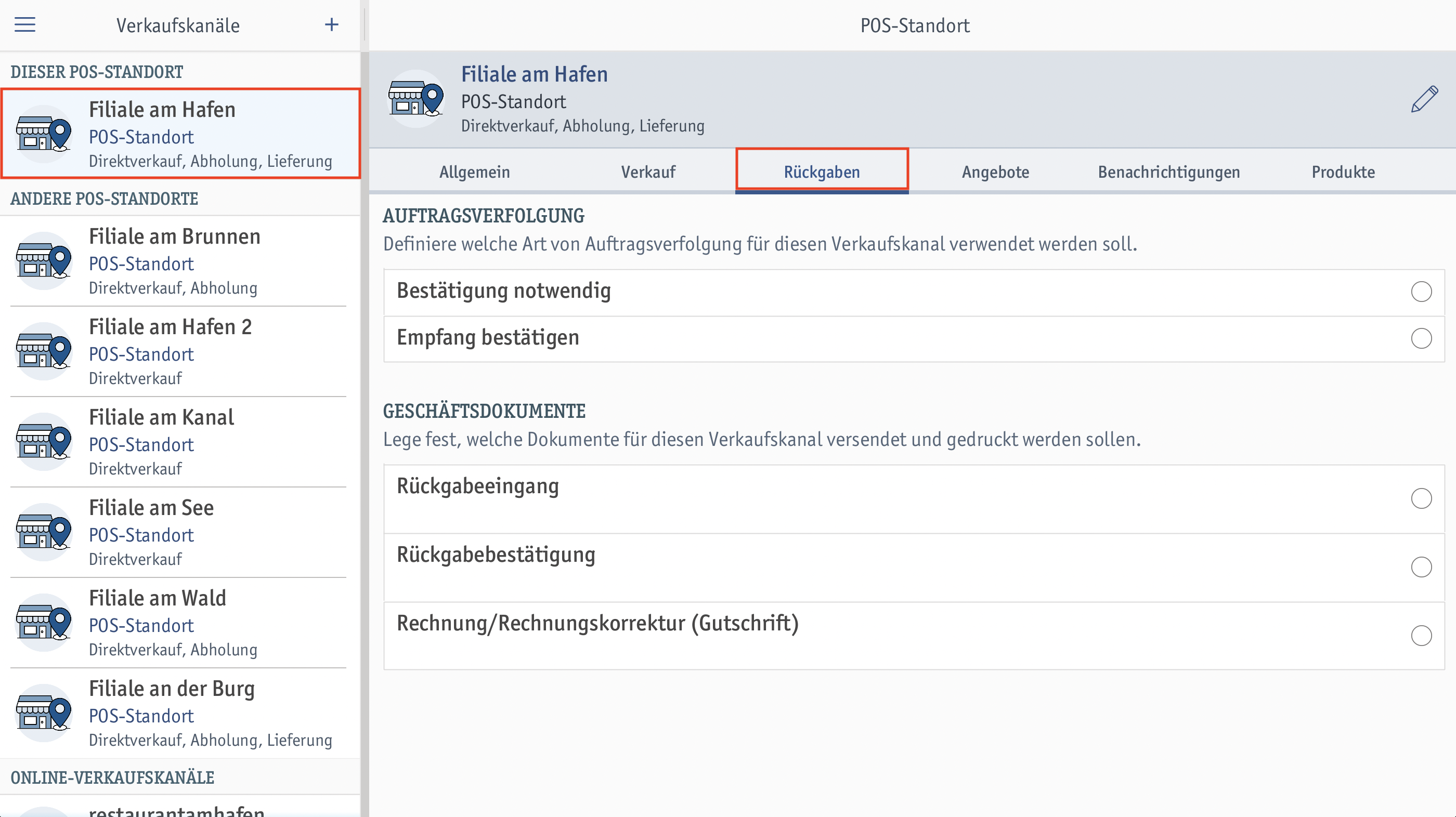Open the hamburger menu

point(25,25)
